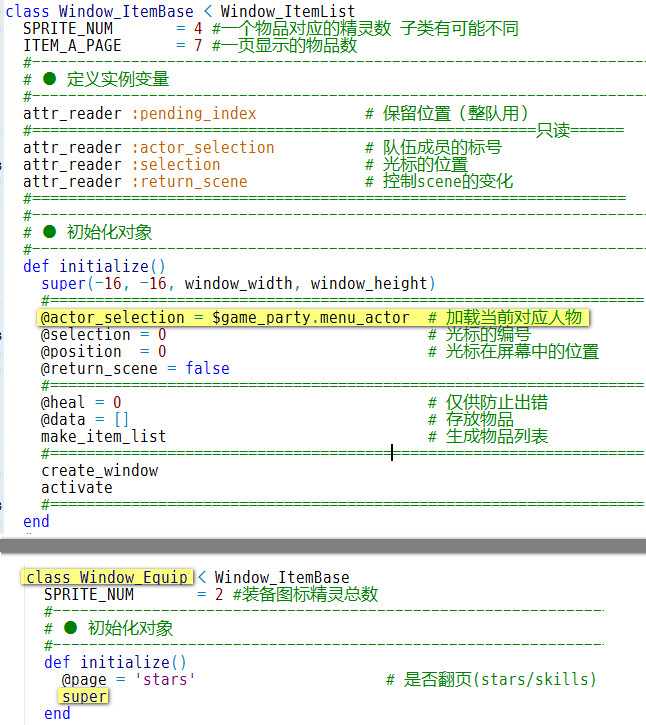Click the comment '装备图标精灵总数'
Viewport: 646px width, 725px height.
[x=310, y=594]
